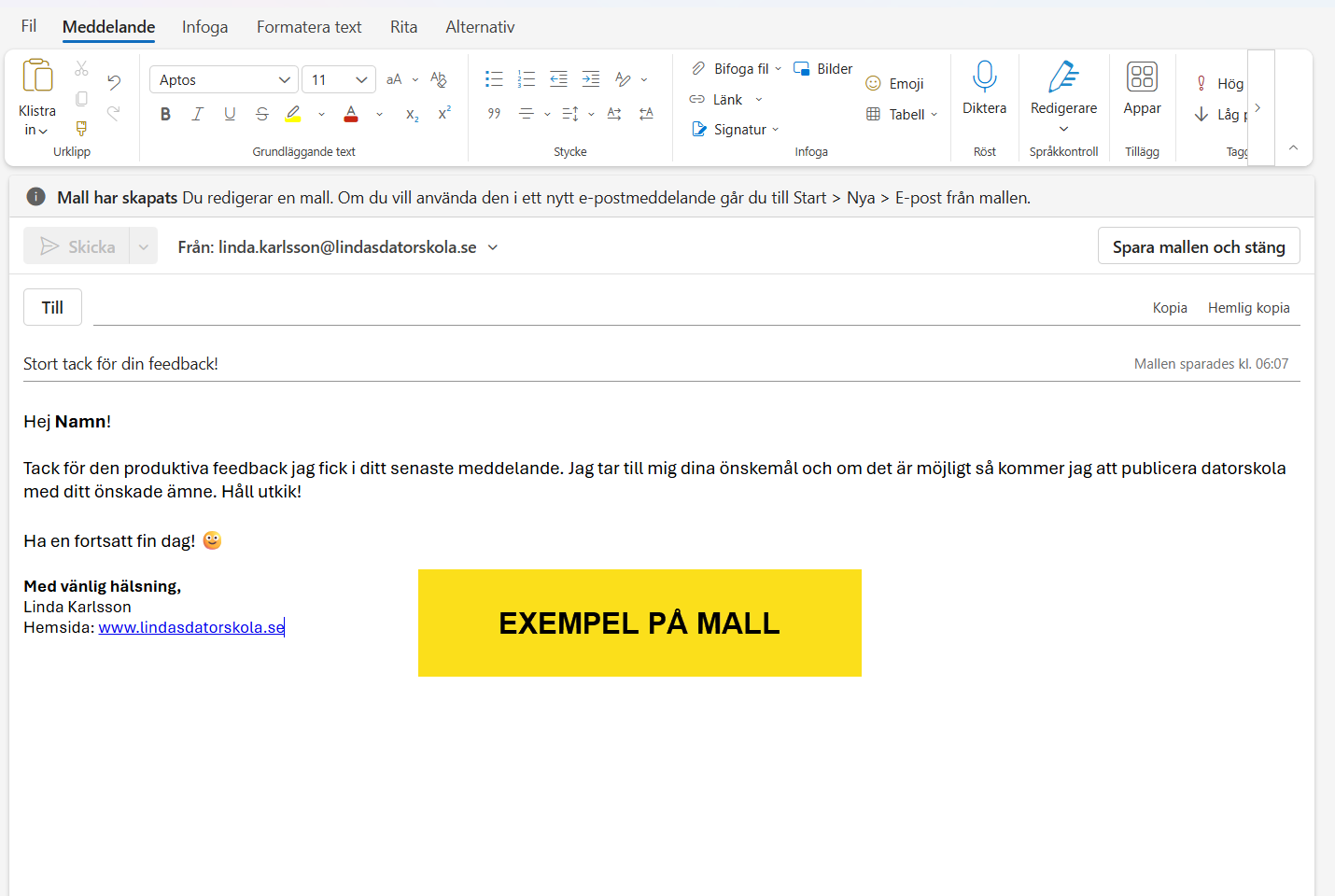Toggle underline formatting
The height and width of the screenshot is (896, 1335).
(230, 114)
